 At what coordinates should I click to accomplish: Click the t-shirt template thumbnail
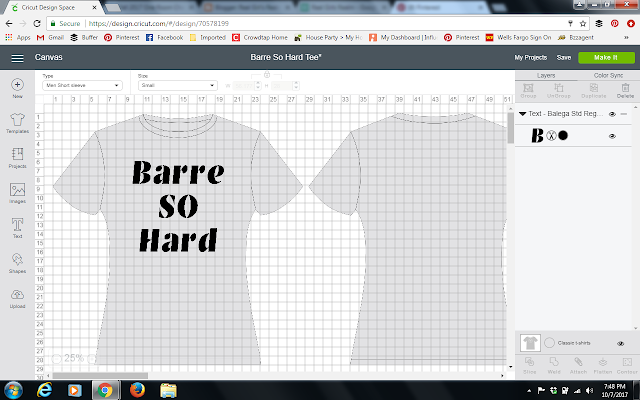point(530,343)
